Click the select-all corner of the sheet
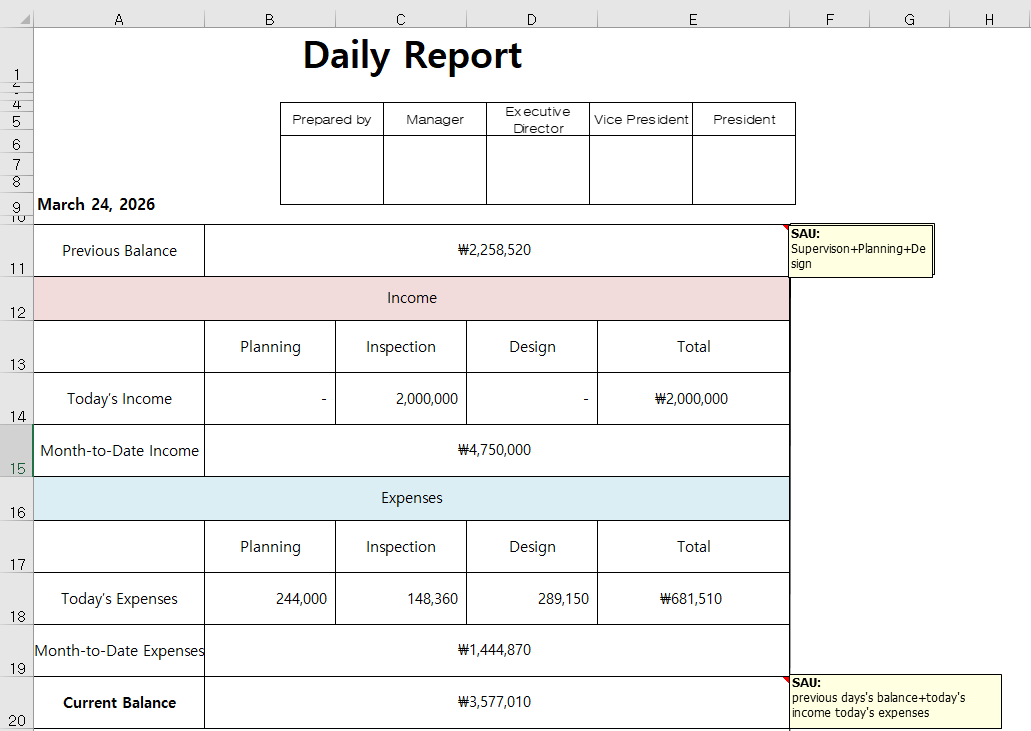Image resolution: width=1031 pixels, height=731 pixels. pyautogui.click(x=16, y=19)
